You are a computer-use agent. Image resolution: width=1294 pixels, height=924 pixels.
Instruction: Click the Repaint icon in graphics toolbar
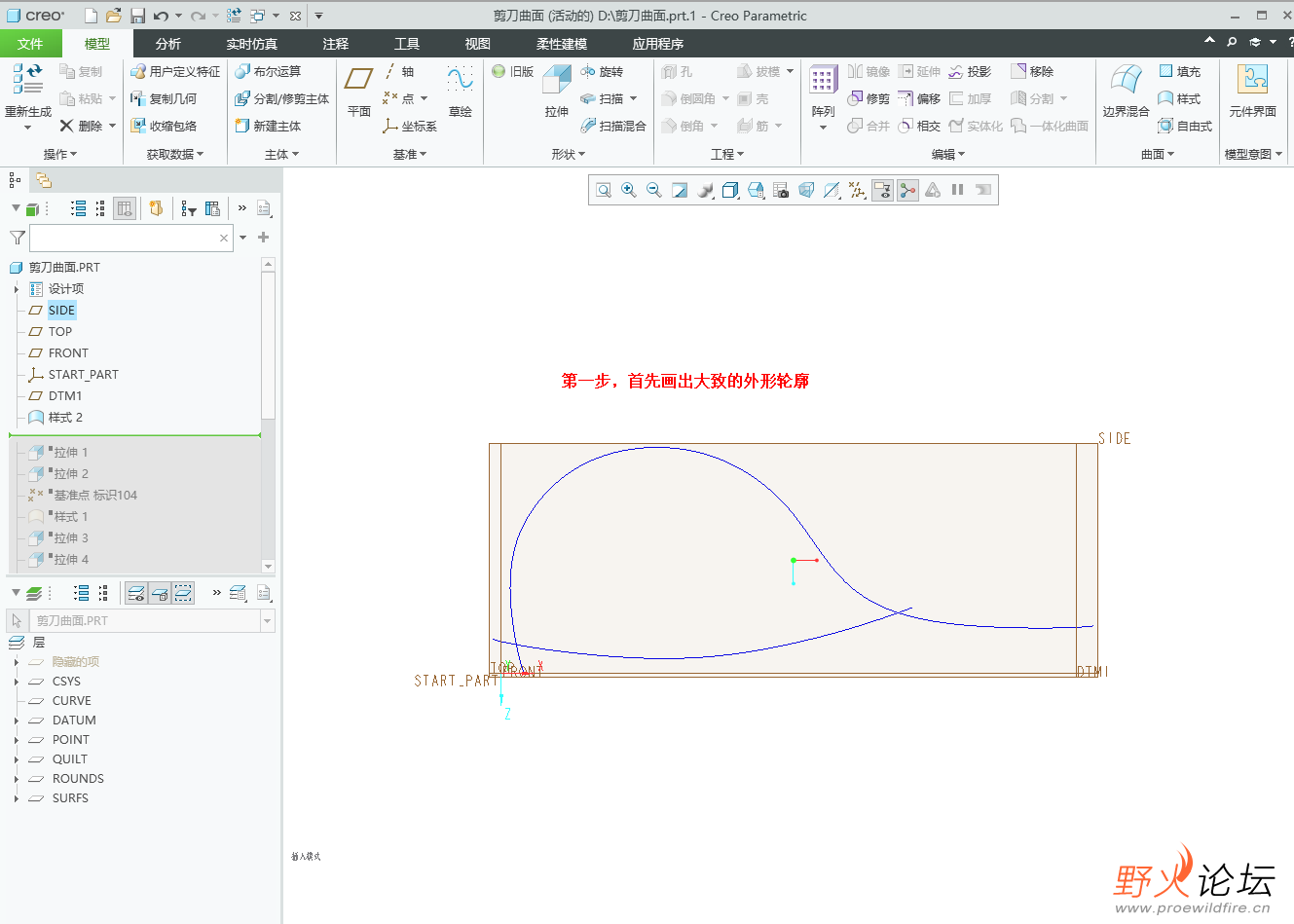point(680,190)
